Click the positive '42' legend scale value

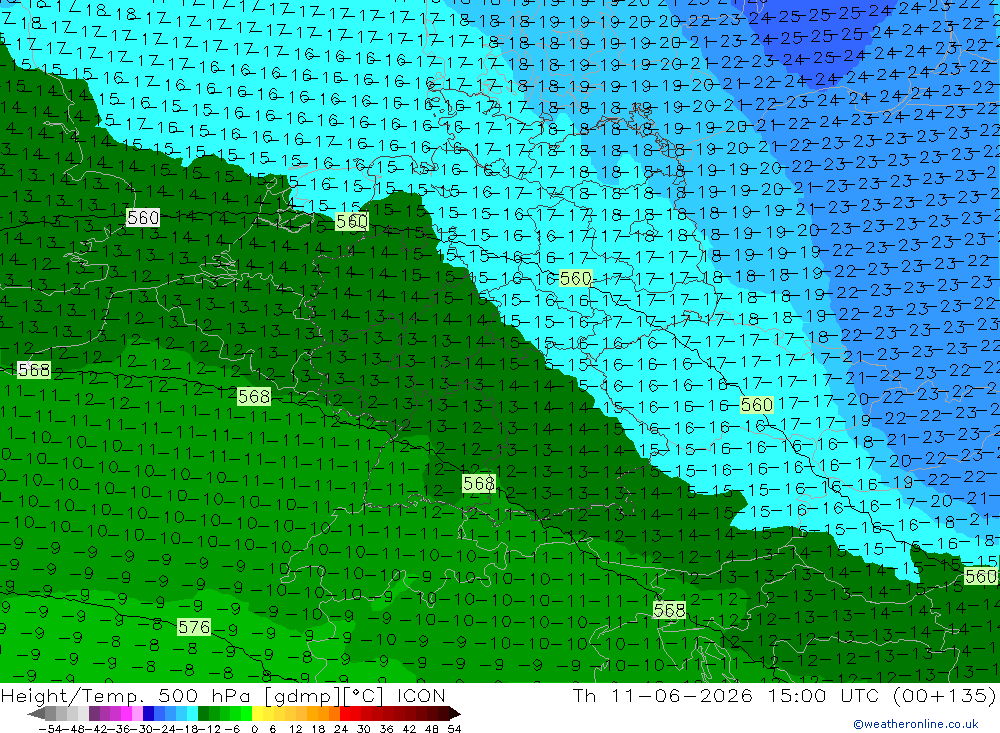409,729
